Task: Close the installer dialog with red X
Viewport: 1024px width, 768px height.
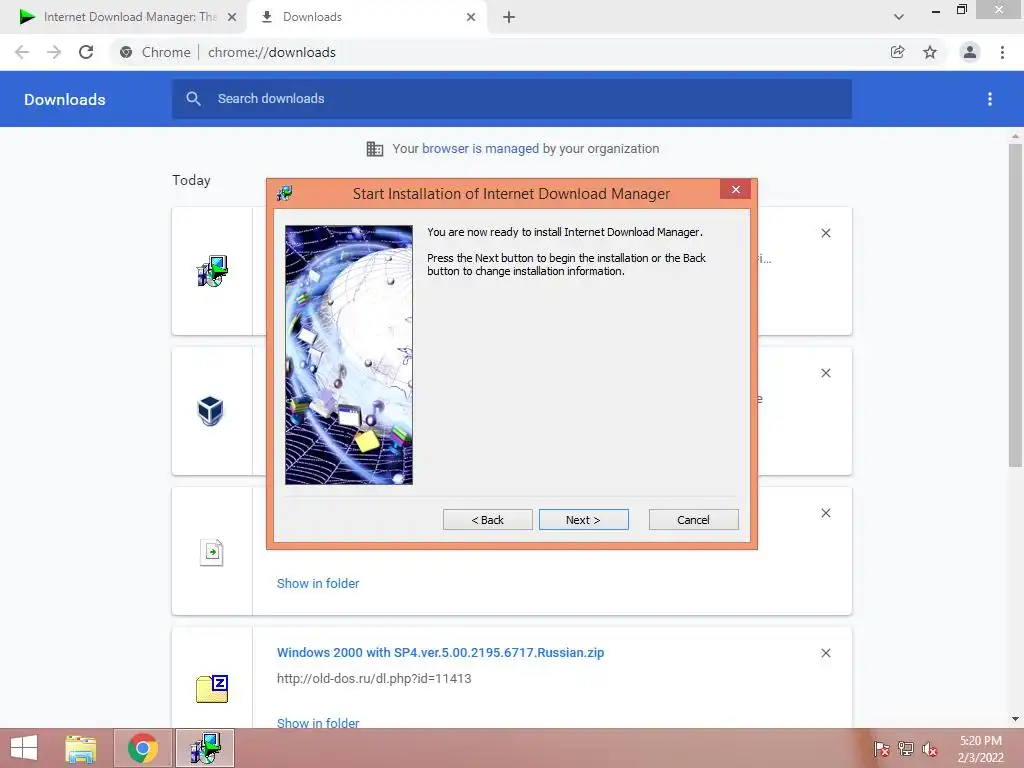Action: pyautogui.click(x=735, y=189)
